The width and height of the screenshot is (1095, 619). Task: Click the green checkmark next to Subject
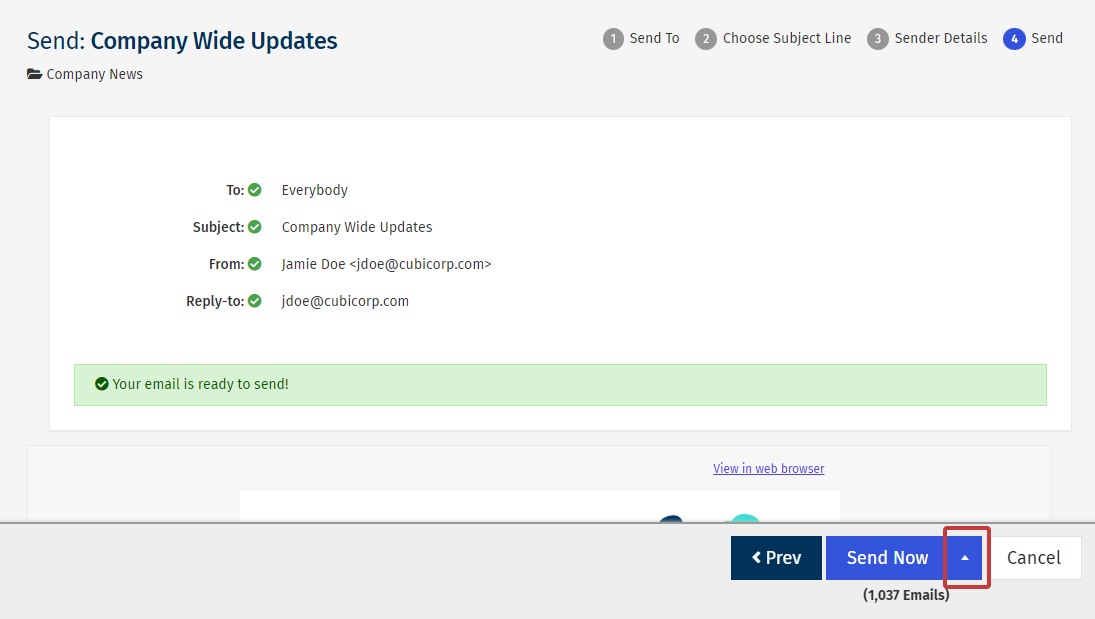click(x=255, y=227)
